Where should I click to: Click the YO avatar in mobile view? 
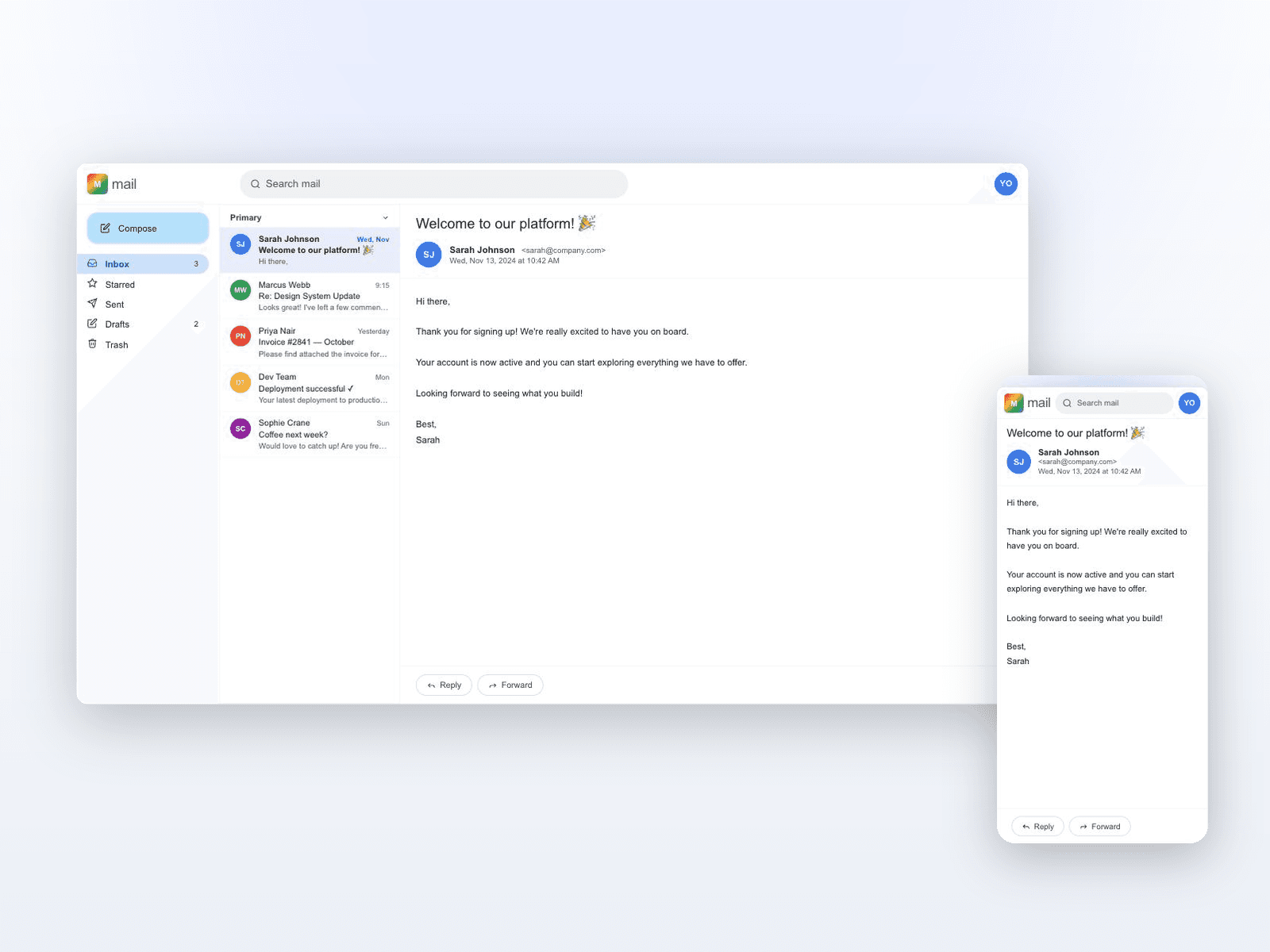point(1189,403)
